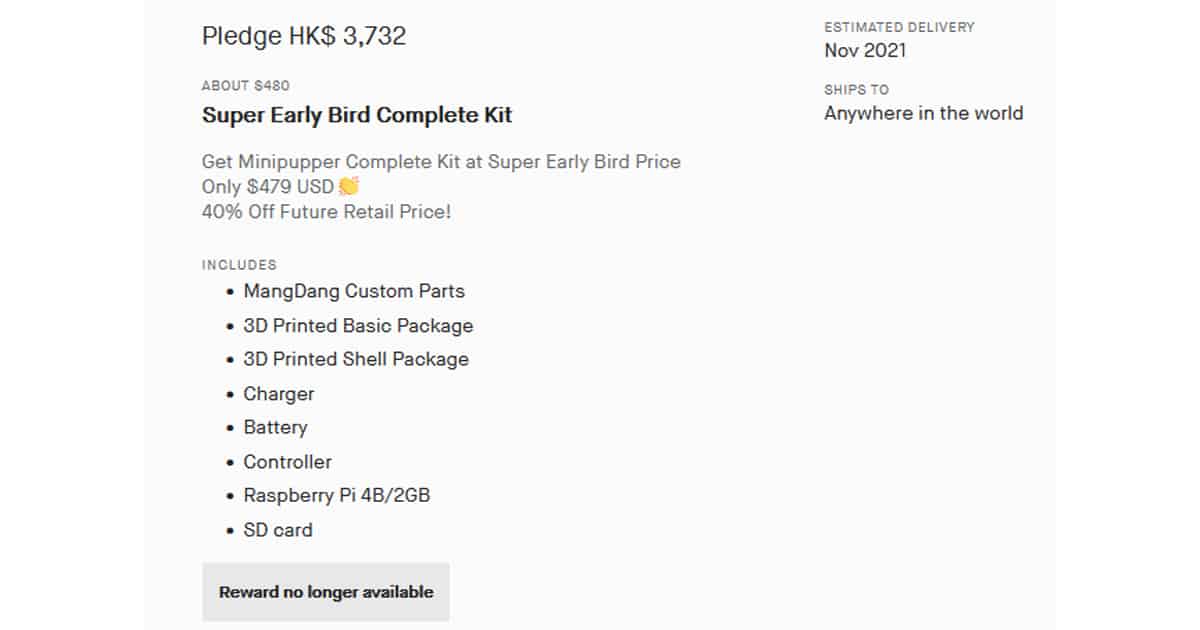Image resolution: width=1200 pixels, height=630 pixels.
Task: Select the 3D Printed Basic Package item
Action: point(358,326)
